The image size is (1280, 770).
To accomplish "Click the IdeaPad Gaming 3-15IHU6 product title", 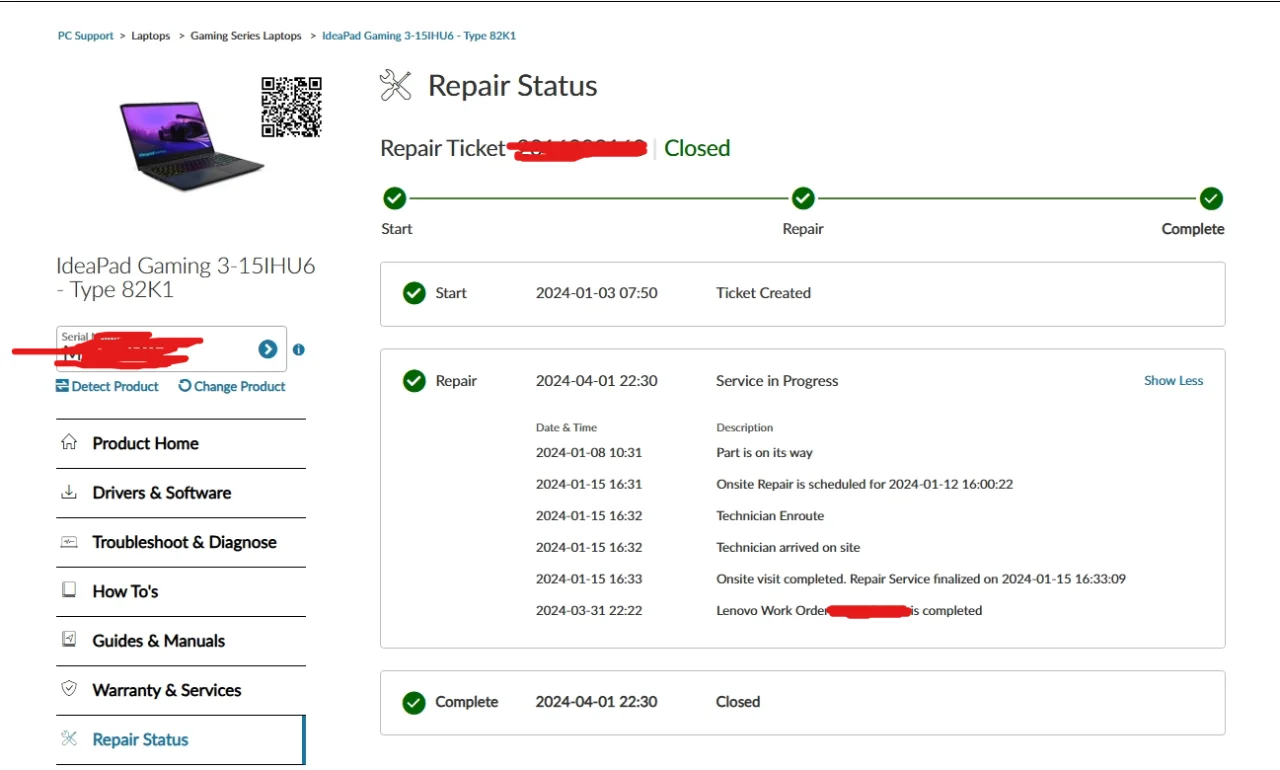I will [186, 277].
